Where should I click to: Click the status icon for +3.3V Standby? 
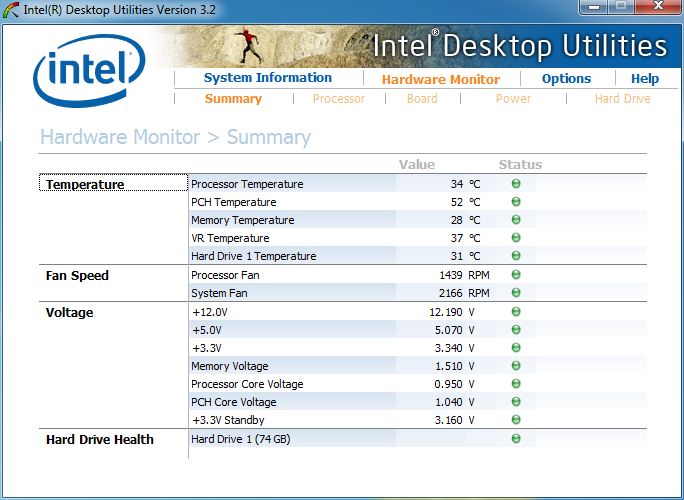(516, 419)
